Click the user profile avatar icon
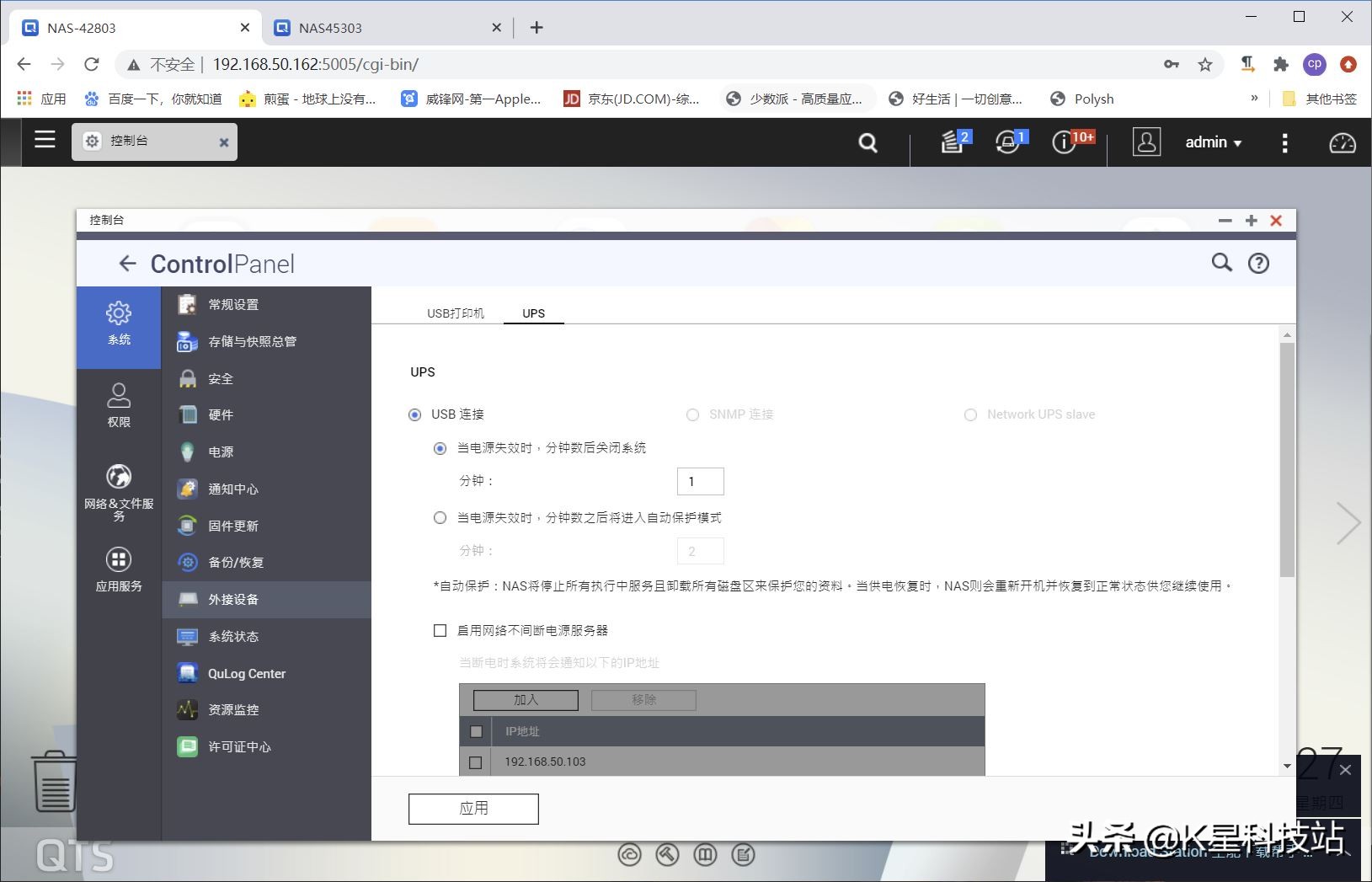Image resolution: width=1372 pixels, height=882 pixels. 1146,142
